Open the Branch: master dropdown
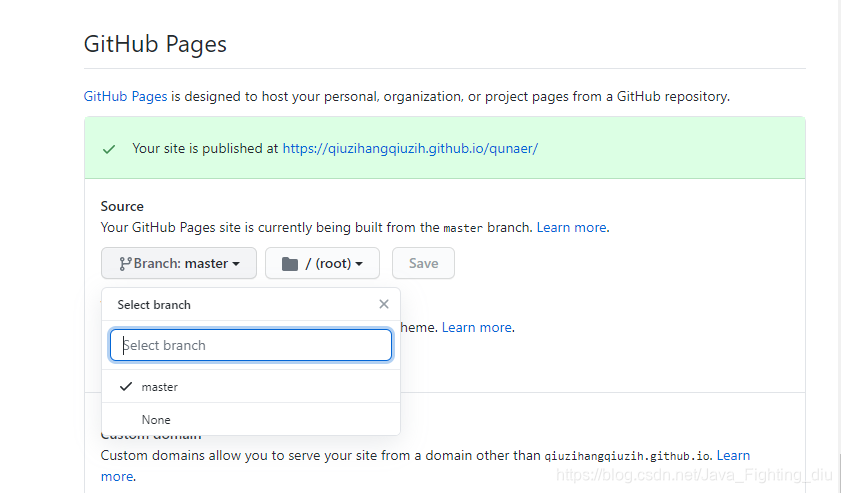Image resolution: width=841 pixels, height=493 pixels. pos(179,263)
